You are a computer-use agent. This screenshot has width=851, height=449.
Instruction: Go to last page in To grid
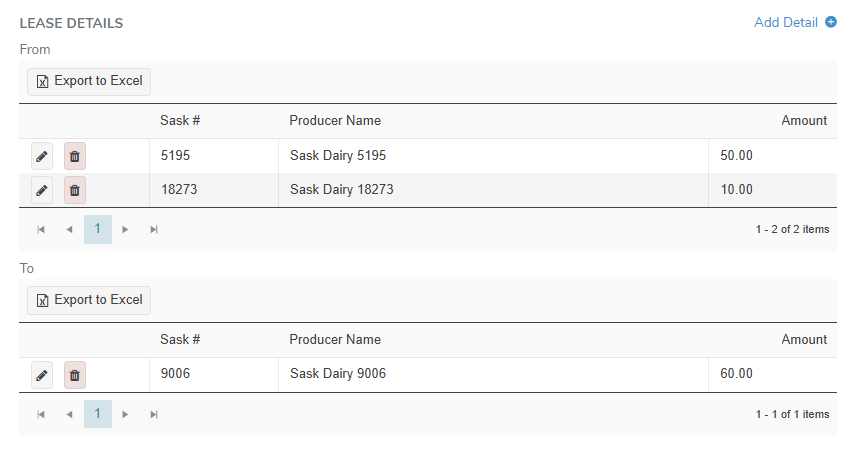[x=154, y=414]
